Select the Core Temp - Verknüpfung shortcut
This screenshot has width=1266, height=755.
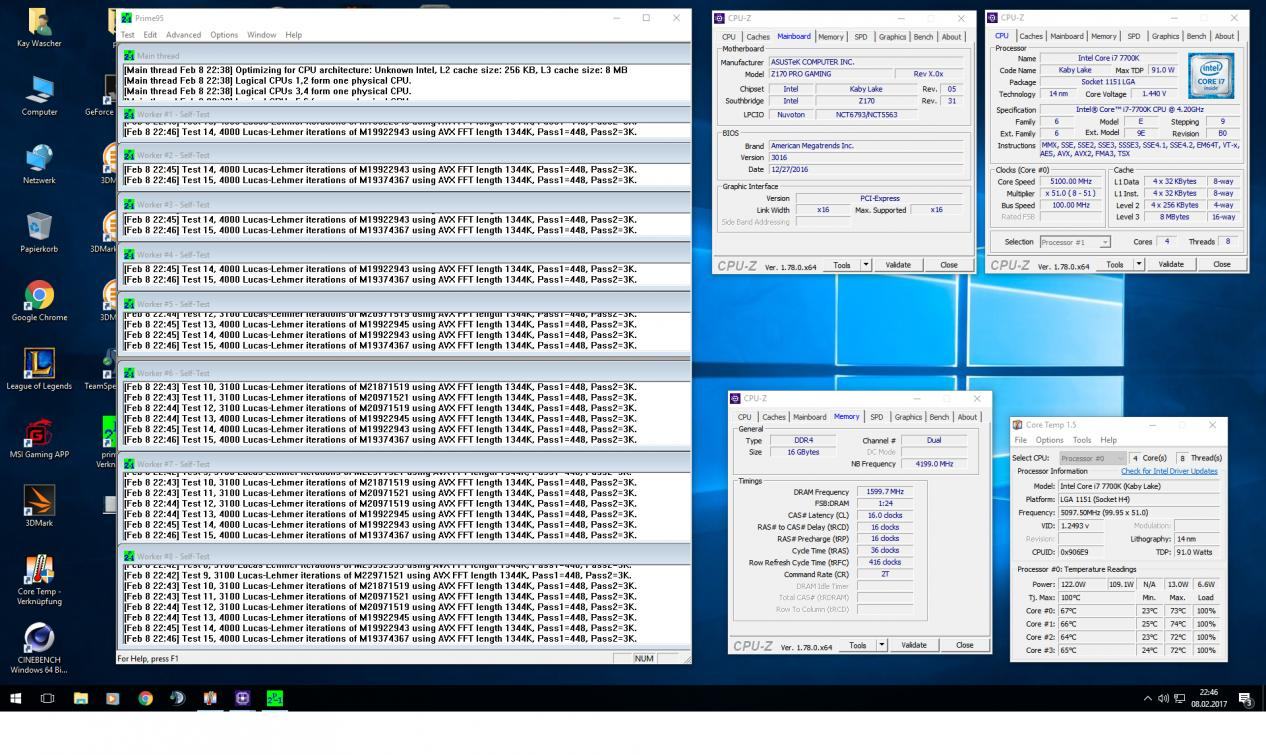point(39,580)
